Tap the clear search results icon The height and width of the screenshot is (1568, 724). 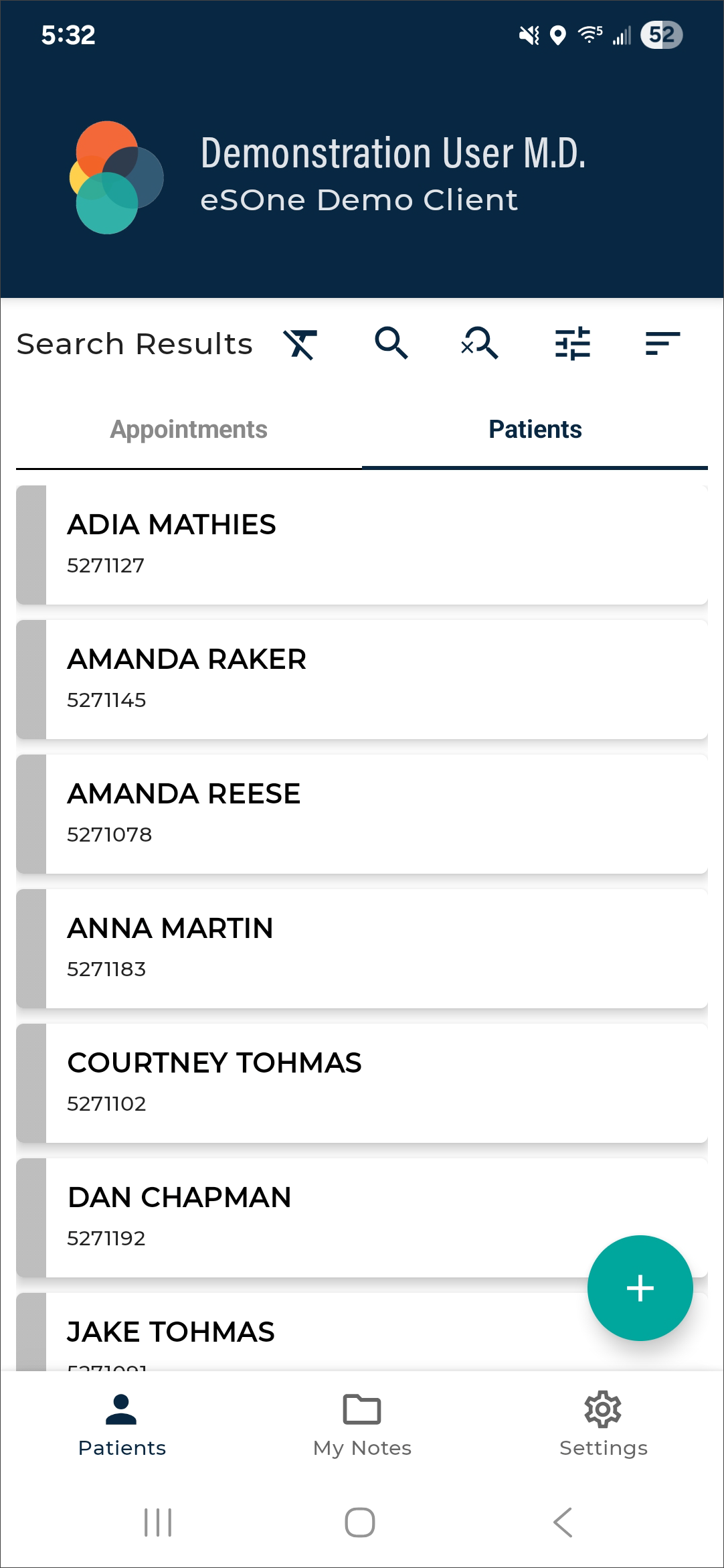480,343
